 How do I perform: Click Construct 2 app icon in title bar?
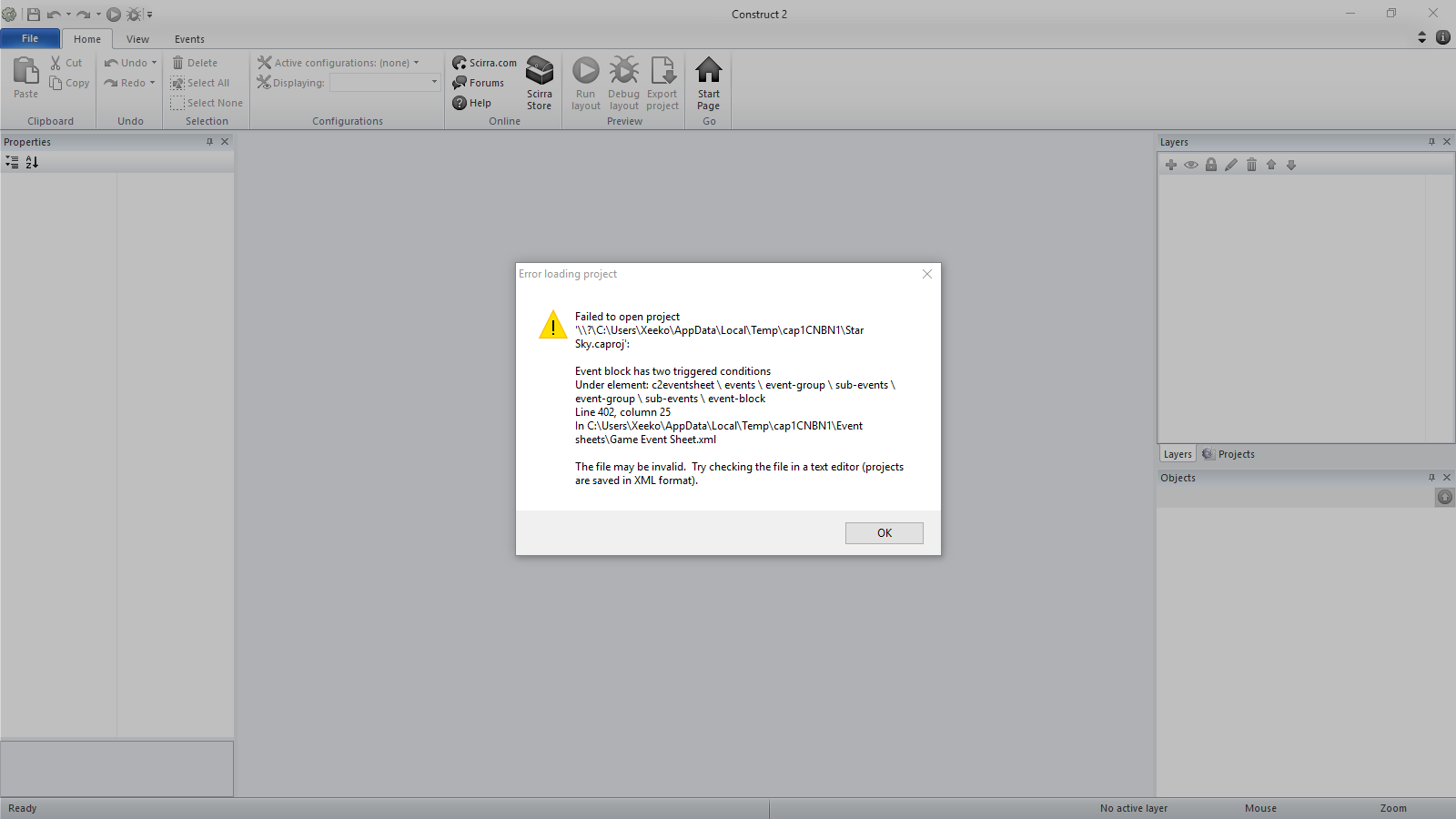[9, 15]
